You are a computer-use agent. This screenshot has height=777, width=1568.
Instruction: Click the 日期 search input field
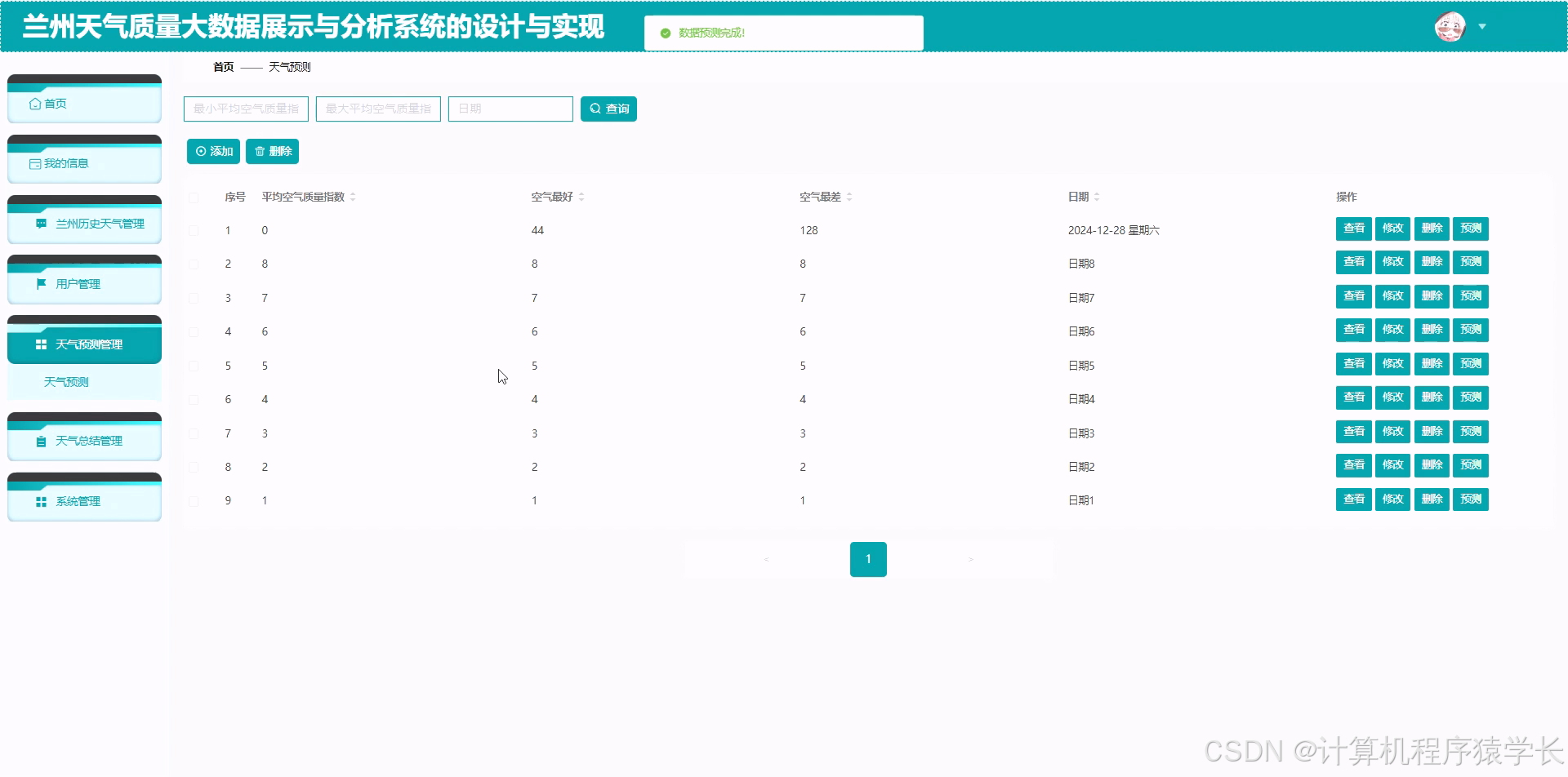pos(510,109)
